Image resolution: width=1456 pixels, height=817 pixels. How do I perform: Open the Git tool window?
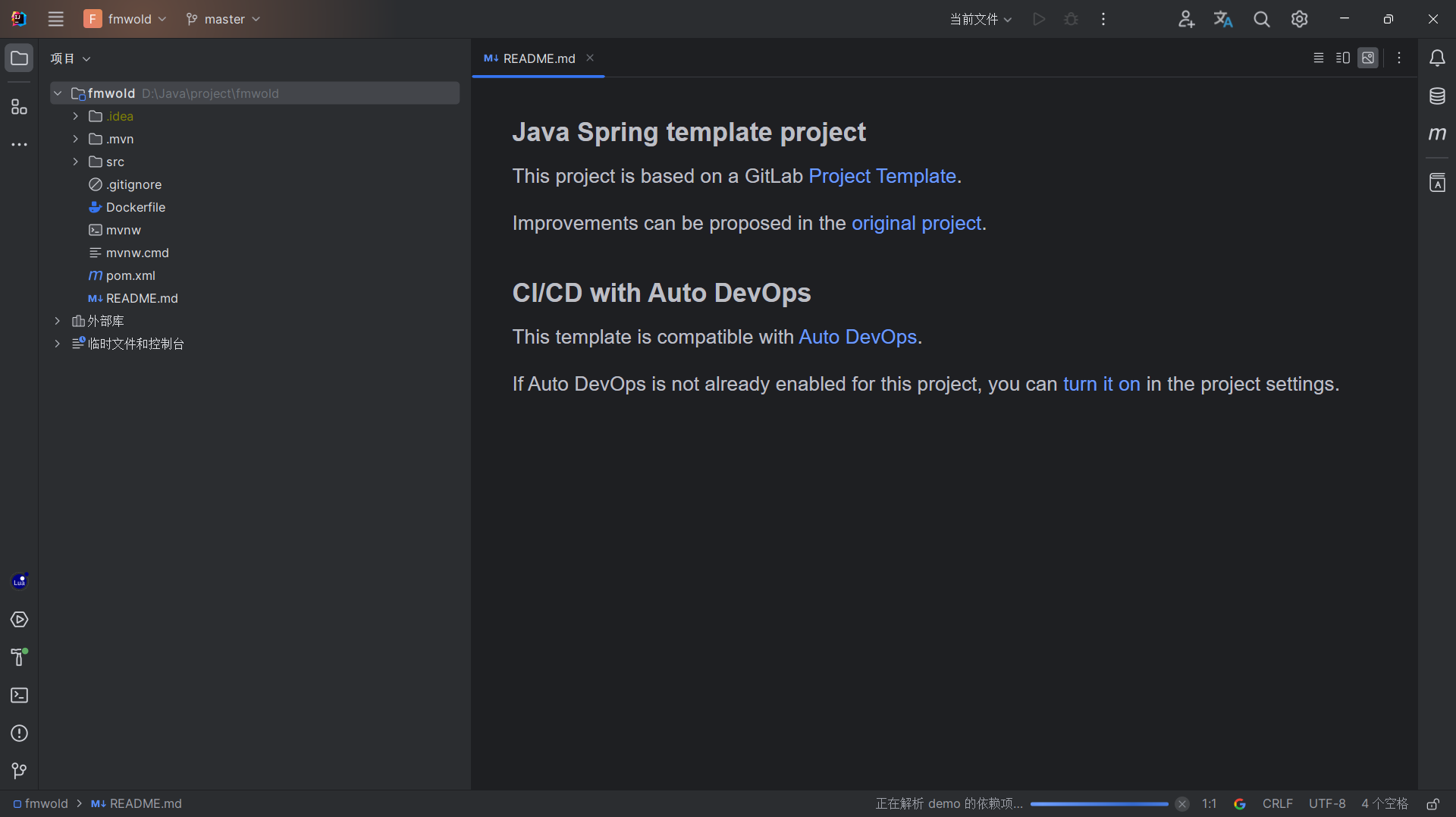[x=19, y=771]
